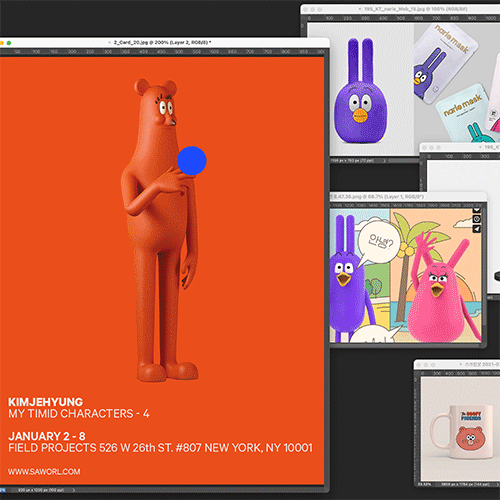Click the bear mug image
The width and height of the screenshot is (500, 500).
point(458,432)
